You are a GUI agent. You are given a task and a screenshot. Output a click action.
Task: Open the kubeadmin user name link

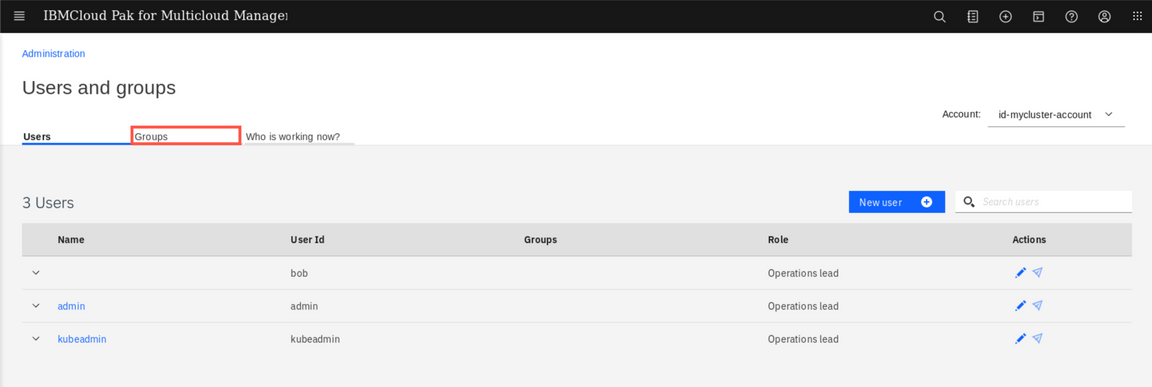coord(82,339)
